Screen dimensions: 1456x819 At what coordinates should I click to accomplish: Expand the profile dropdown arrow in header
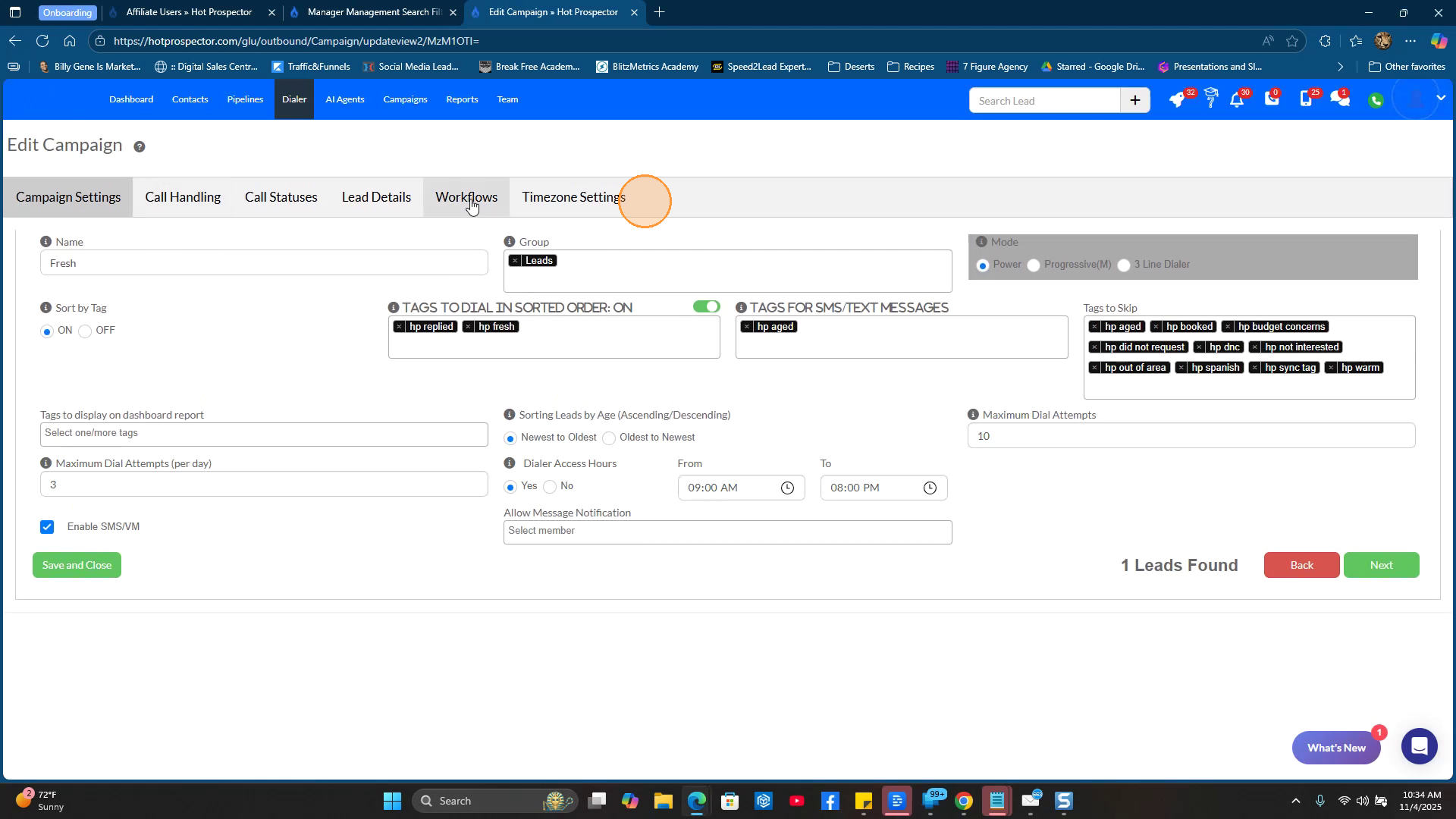coord(1441,98)
